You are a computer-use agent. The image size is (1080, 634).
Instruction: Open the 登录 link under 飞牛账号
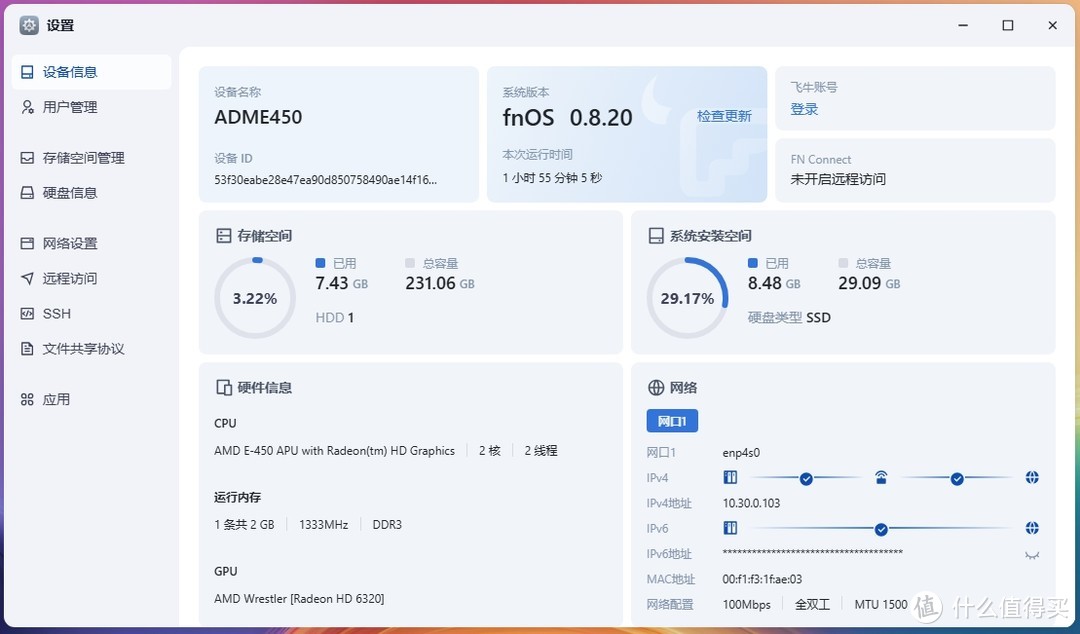tap(803, 108)
